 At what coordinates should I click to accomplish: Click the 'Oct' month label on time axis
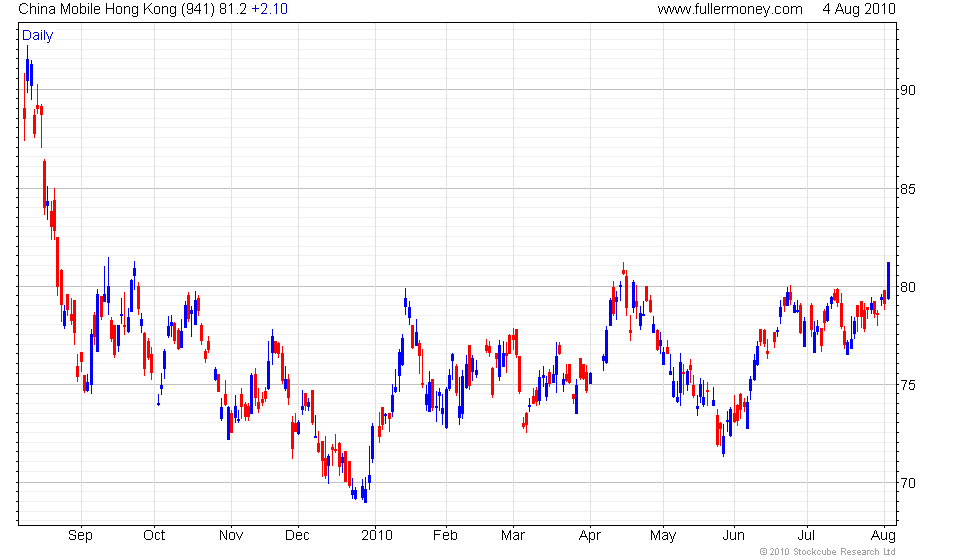154,536
